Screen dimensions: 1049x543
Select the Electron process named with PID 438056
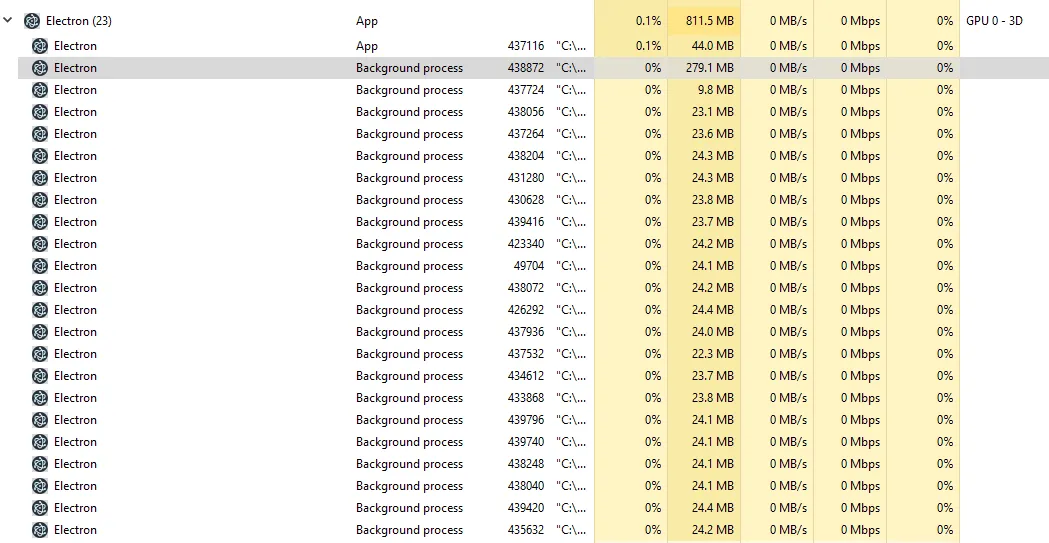tap(75, 112)
